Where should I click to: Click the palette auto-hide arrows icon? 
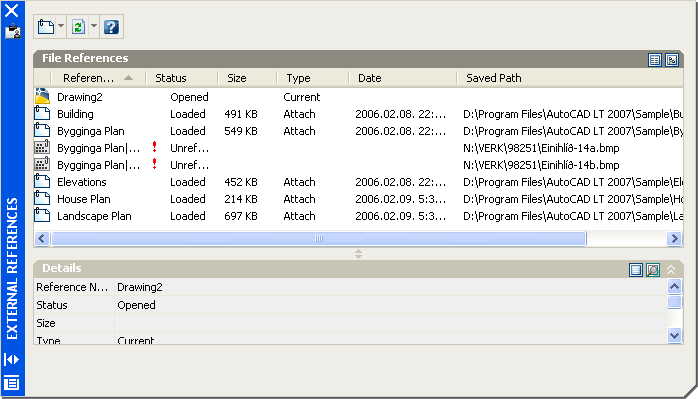coord(12,359)
